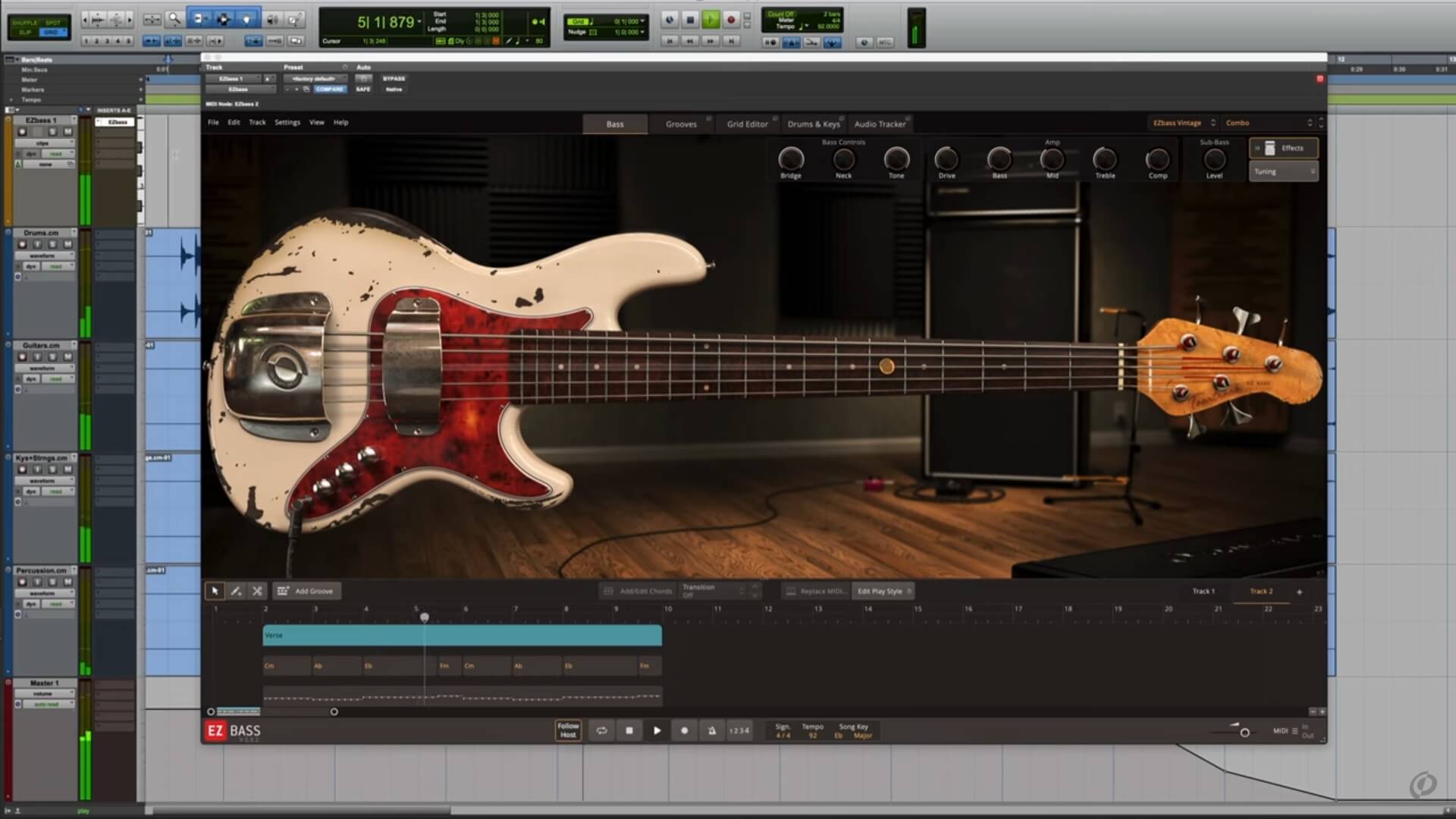The width and height of the screenshot is (1456, 819).
Task: Click the plugin COMPARE button
Action: pos(330,89)
